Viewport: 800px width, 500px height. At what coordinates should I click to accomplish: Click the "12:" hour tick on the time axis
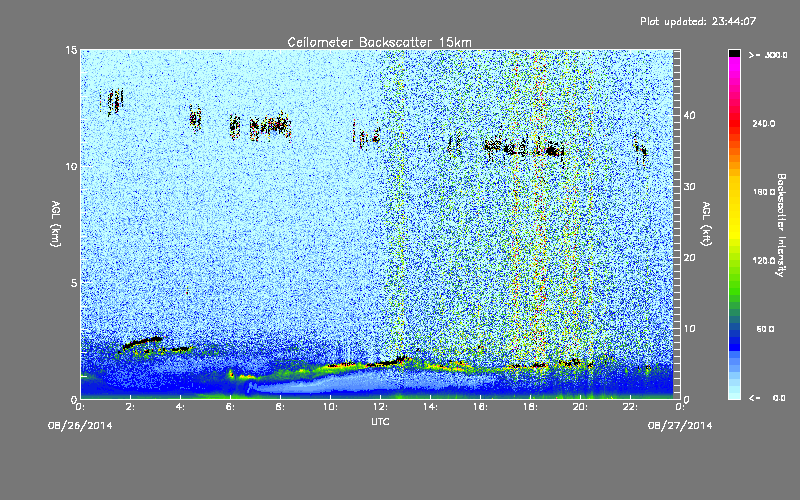[x=380, y=407]
